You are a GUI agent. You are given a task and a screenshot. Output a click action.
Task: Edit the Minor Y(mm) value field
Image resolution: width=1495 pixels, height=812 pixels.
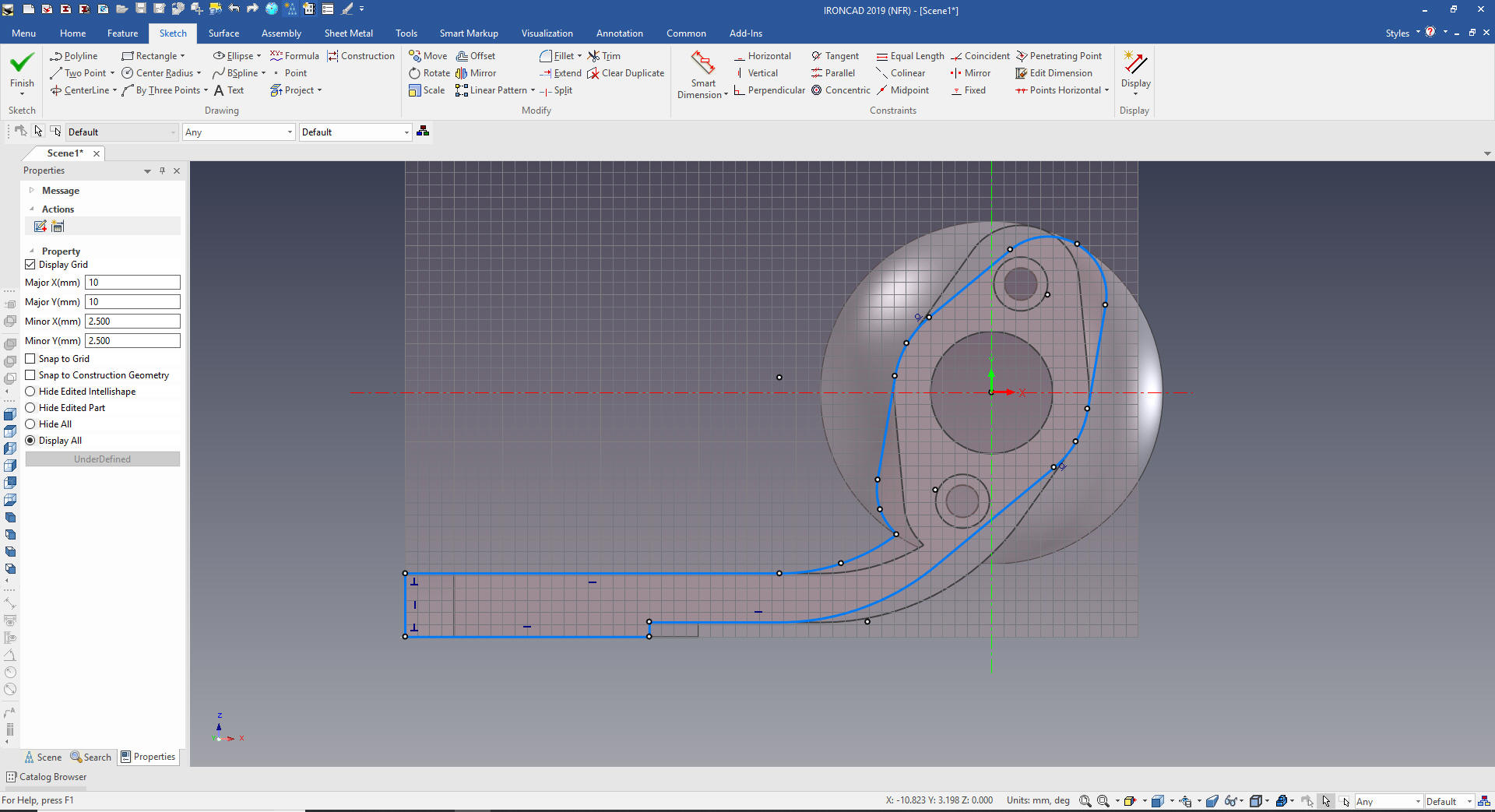point(132,341)
